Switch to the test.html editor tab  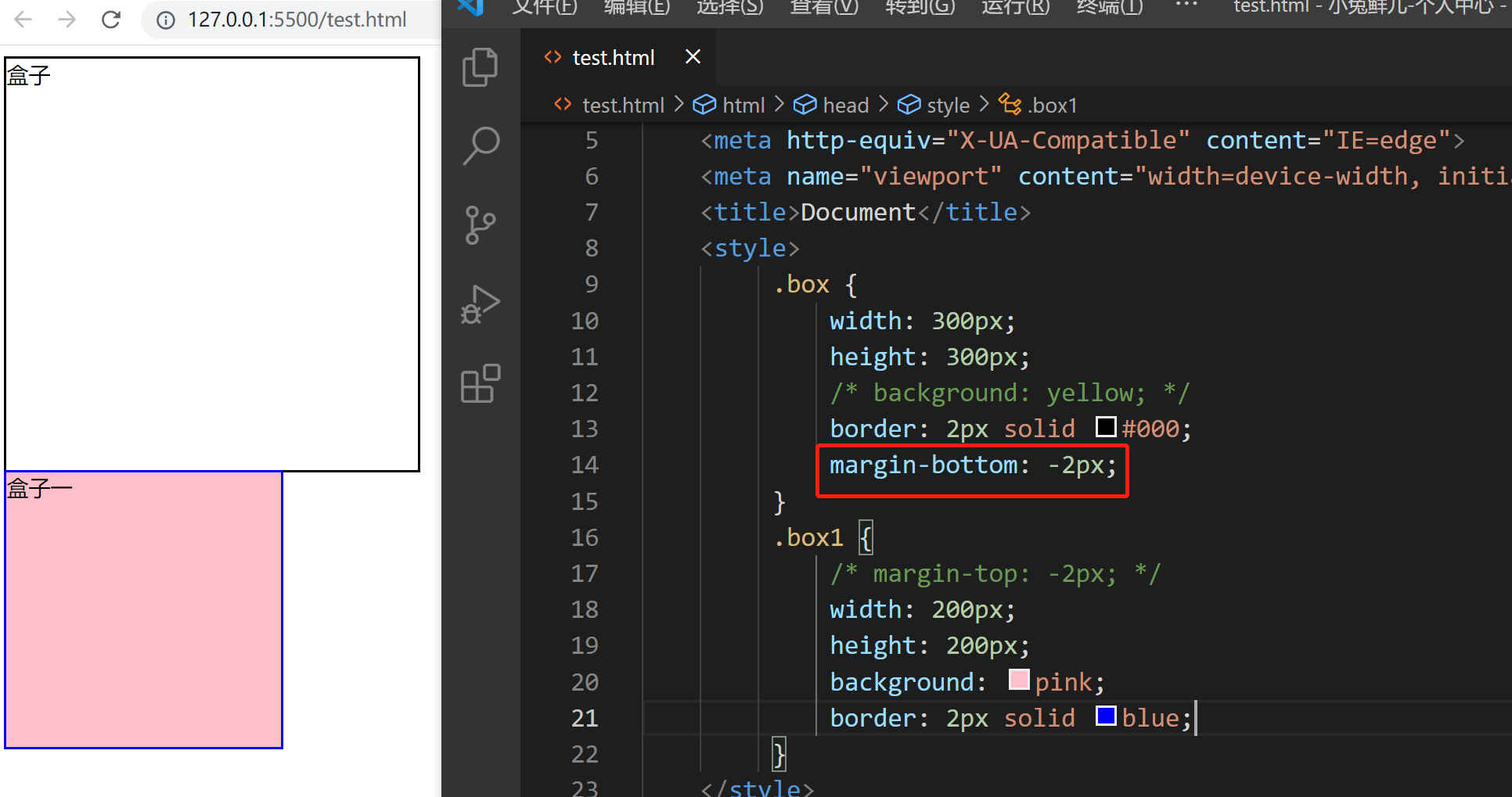click(x=613, y=56)
